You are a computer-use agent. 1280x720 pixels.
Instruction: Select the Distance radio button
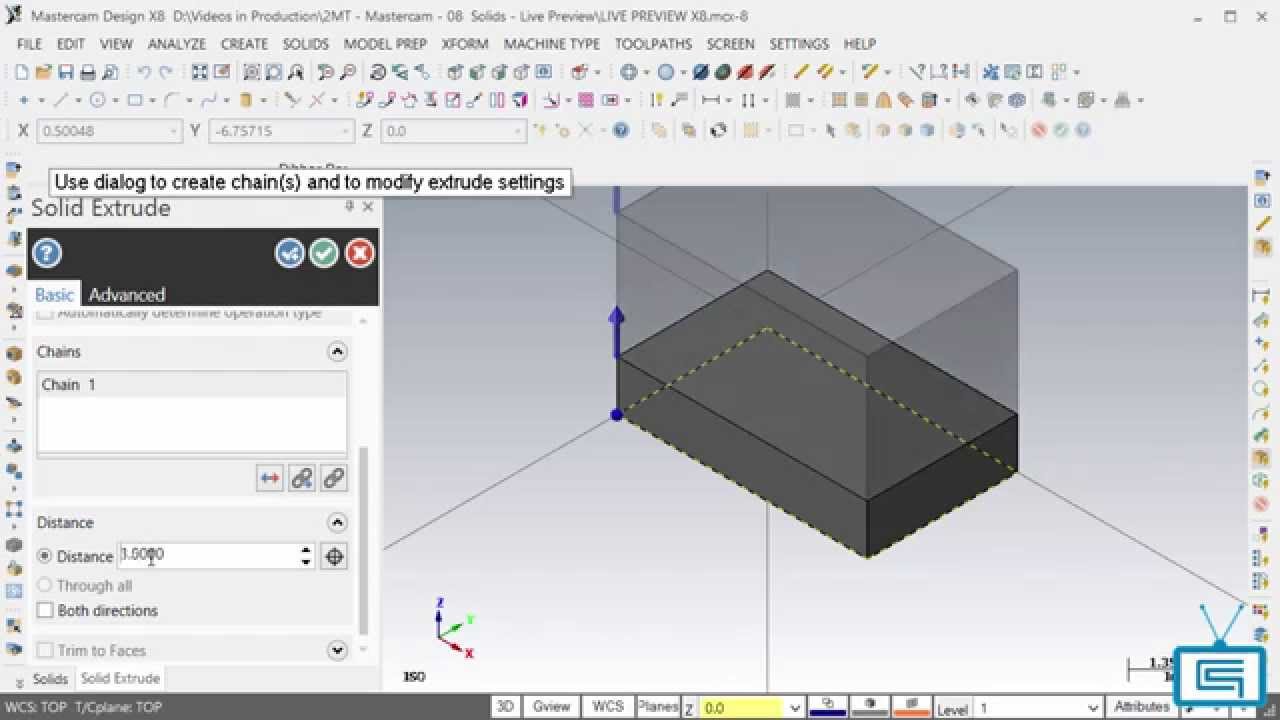coord(44,556)
